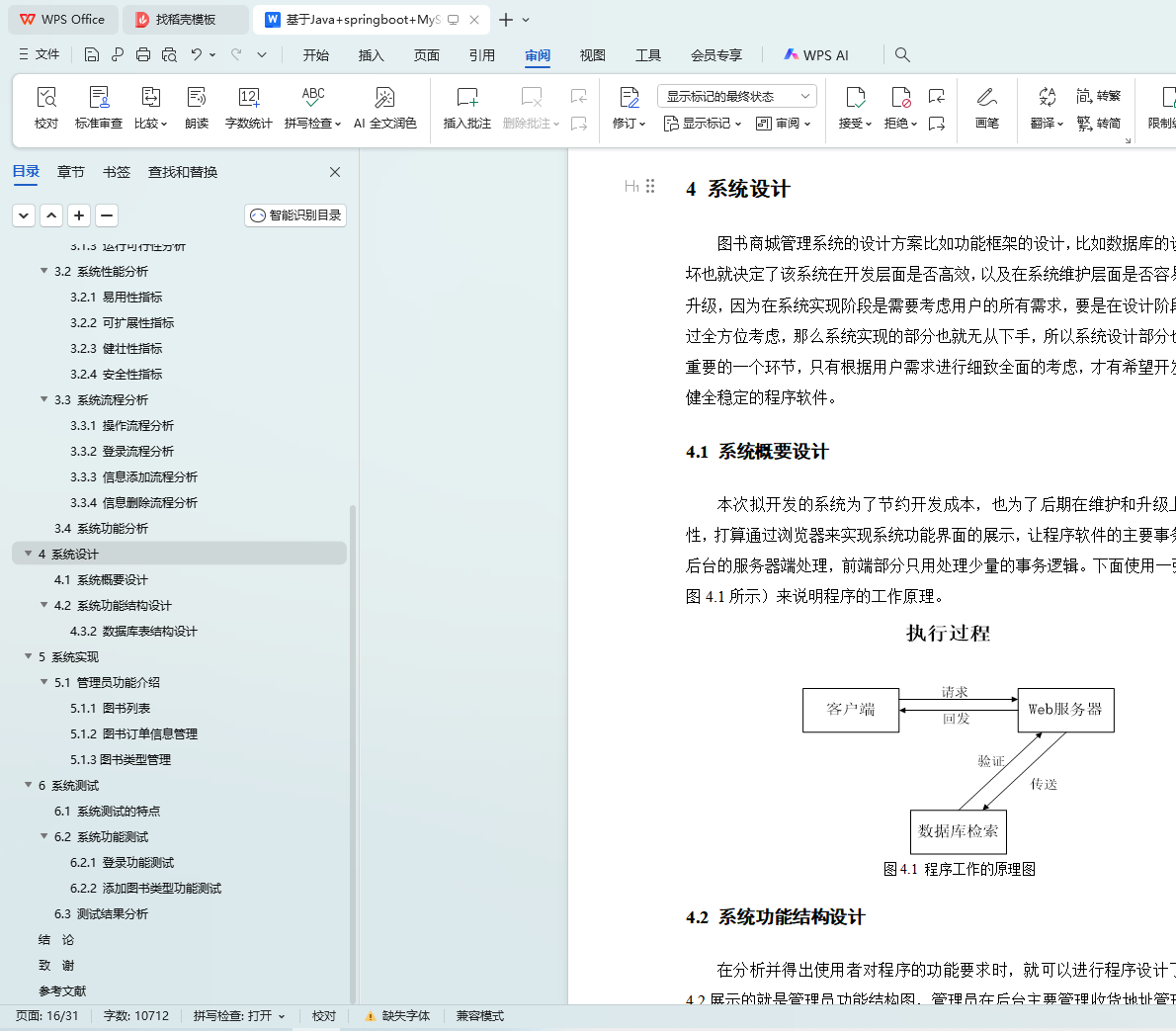Move selected heading down with down arrow
The image size is (1176, 1031).
click(24, 215)
